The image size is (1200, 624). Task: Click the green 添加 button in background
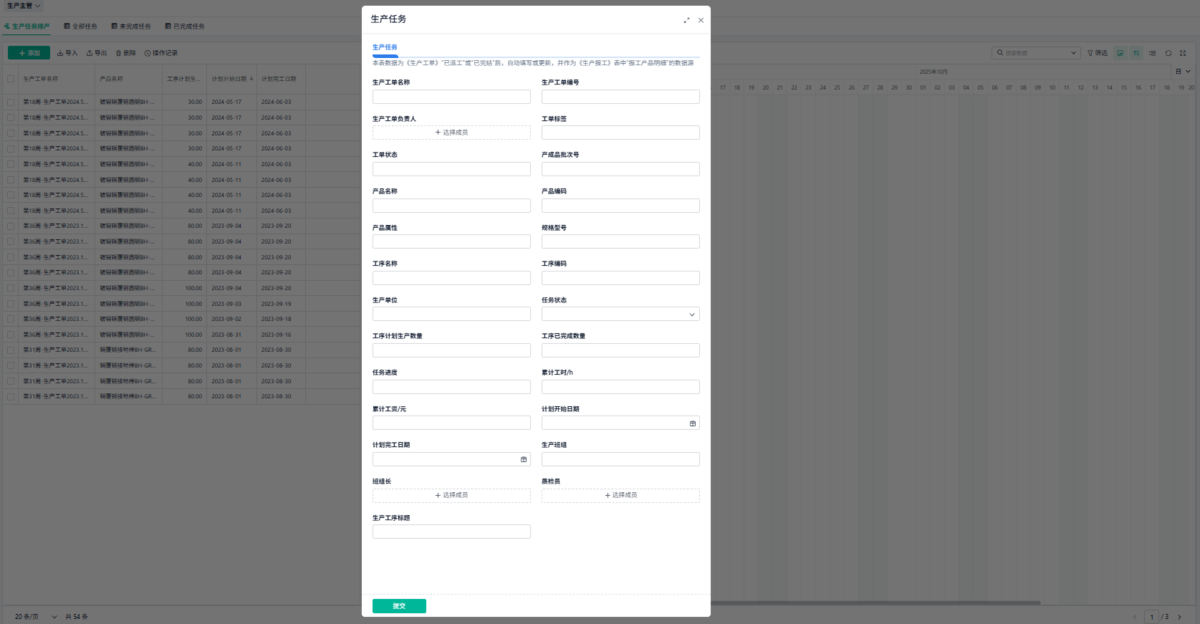pos(29,52)
